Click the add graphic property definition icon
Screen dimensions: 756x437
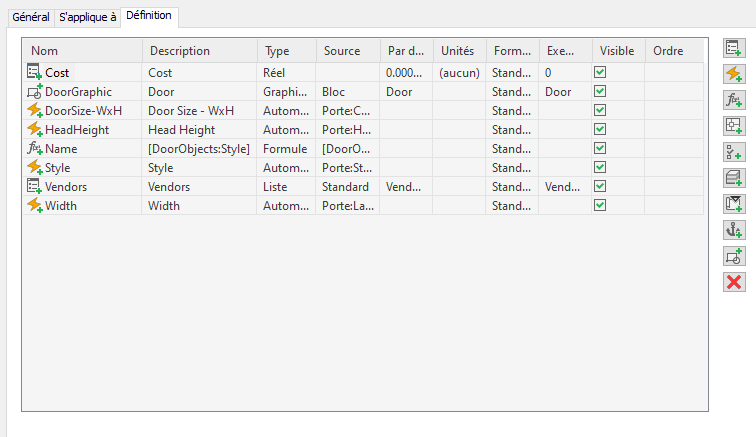click(734, 256)
